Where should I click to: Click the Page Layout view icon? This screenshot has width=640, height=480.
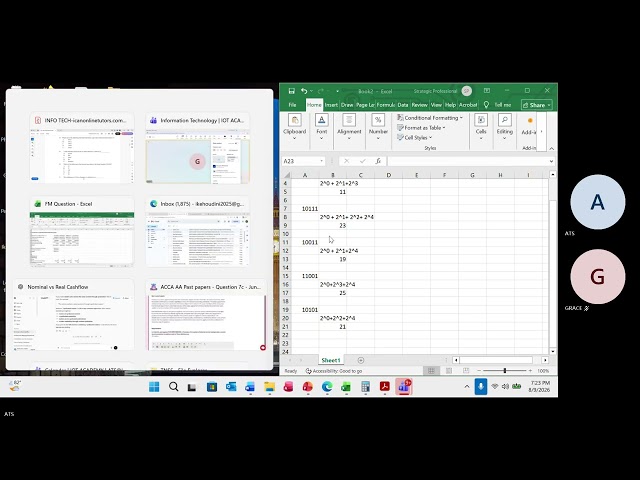click(x=449, y=371)
